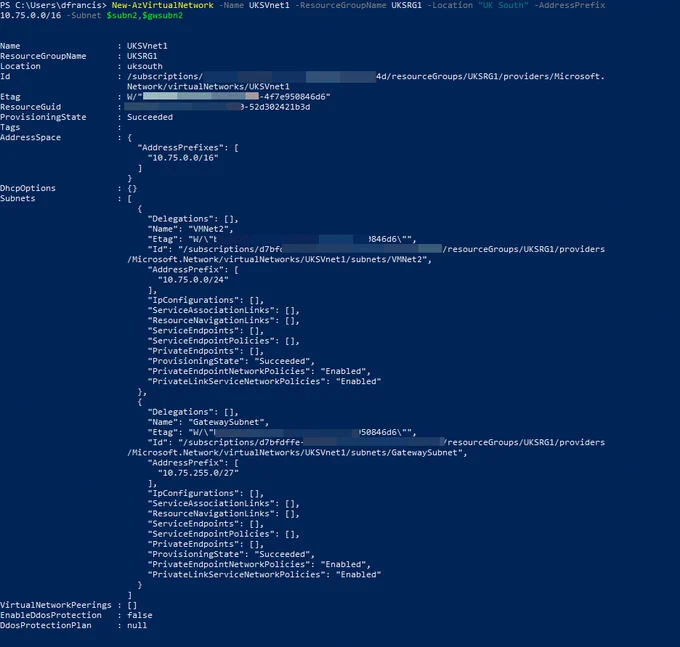Screen dimensions: 680x647
Task: Click the Subnets label
Action: coord(18,198)
